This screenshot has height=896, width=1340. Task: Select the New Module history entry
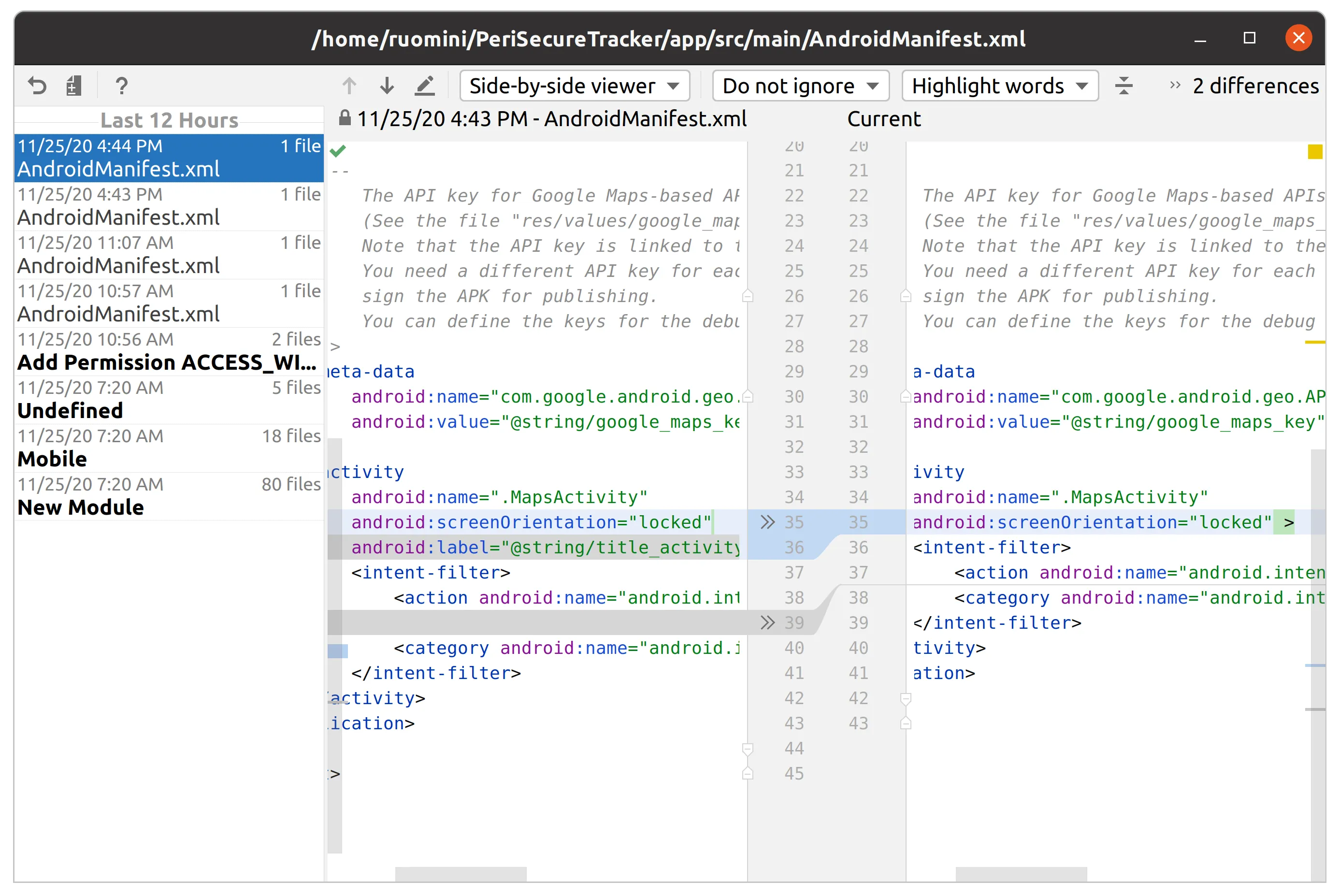tap(169, 497)
